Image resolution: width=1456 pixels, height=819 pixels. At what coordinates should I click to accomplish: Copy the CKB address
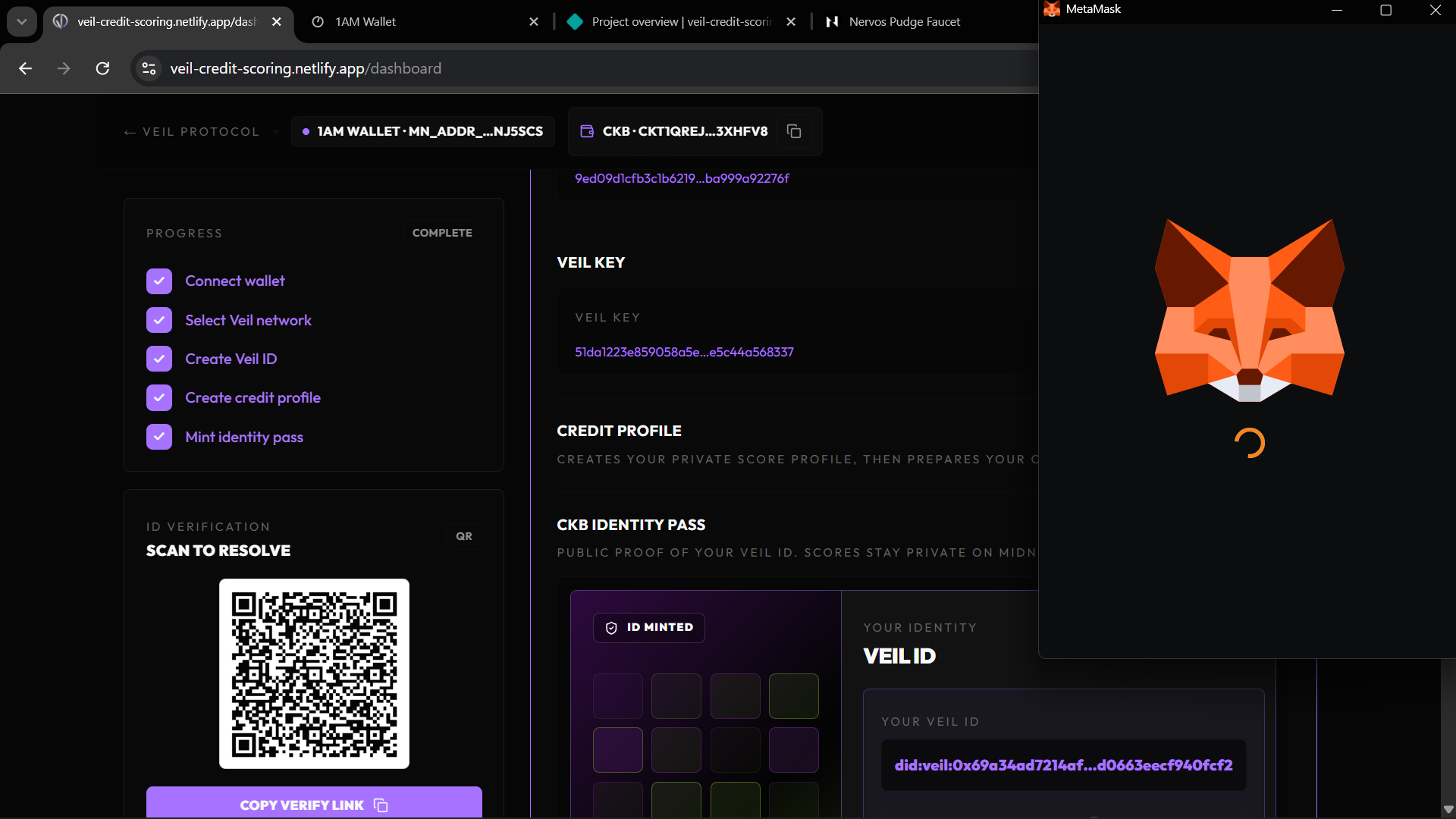click(794, 131)
